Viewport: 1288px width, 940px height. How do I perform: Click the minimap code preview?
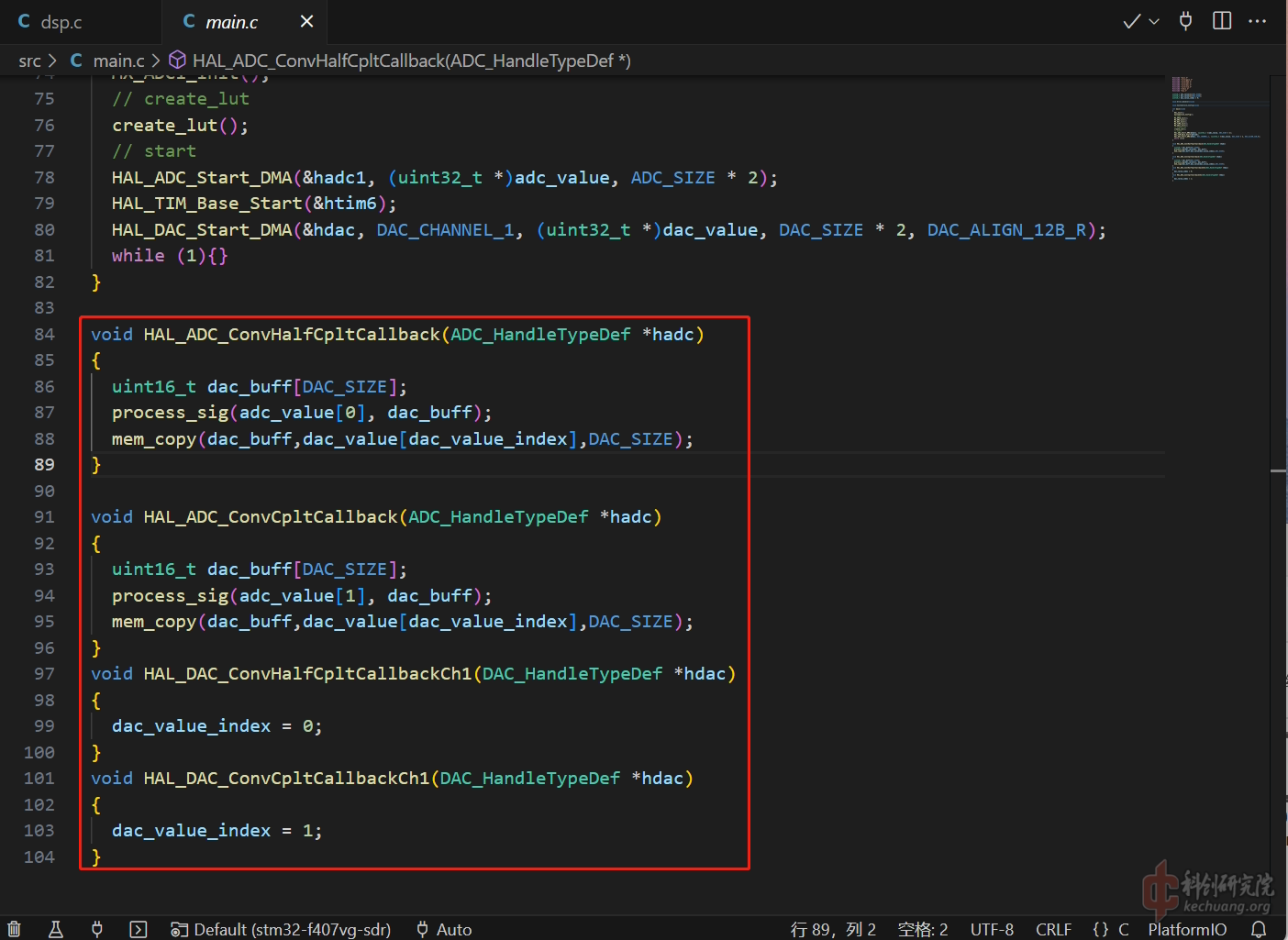tap(1216, 128)
